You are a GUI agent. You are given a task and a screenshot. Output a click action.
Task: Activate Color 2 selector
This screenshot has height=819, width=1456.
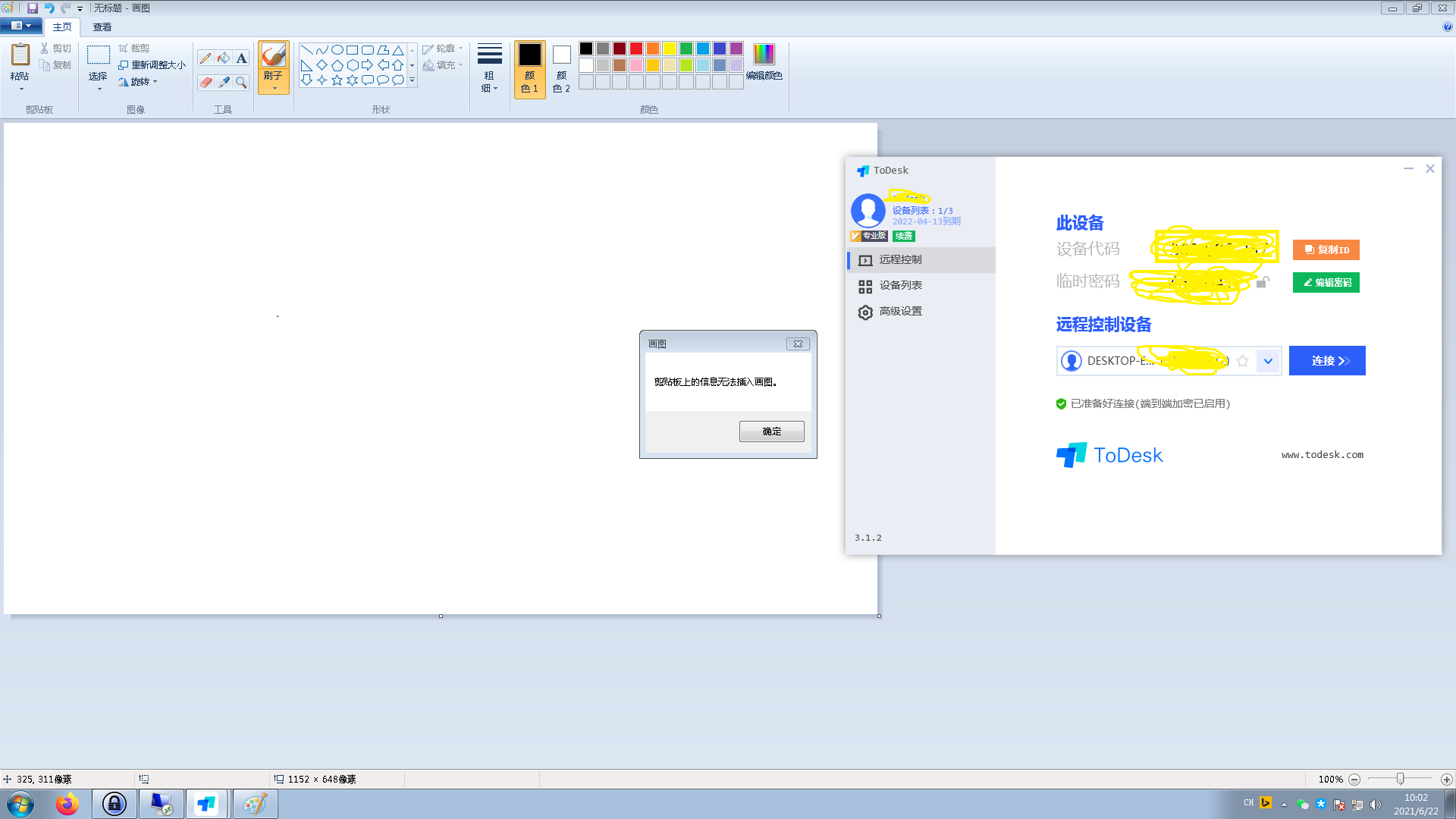561,69
